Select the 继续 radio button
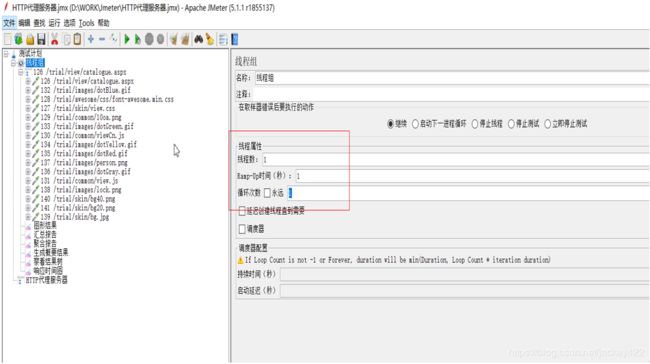This screenshot has width=650, height=364. (x=390, y=124)
